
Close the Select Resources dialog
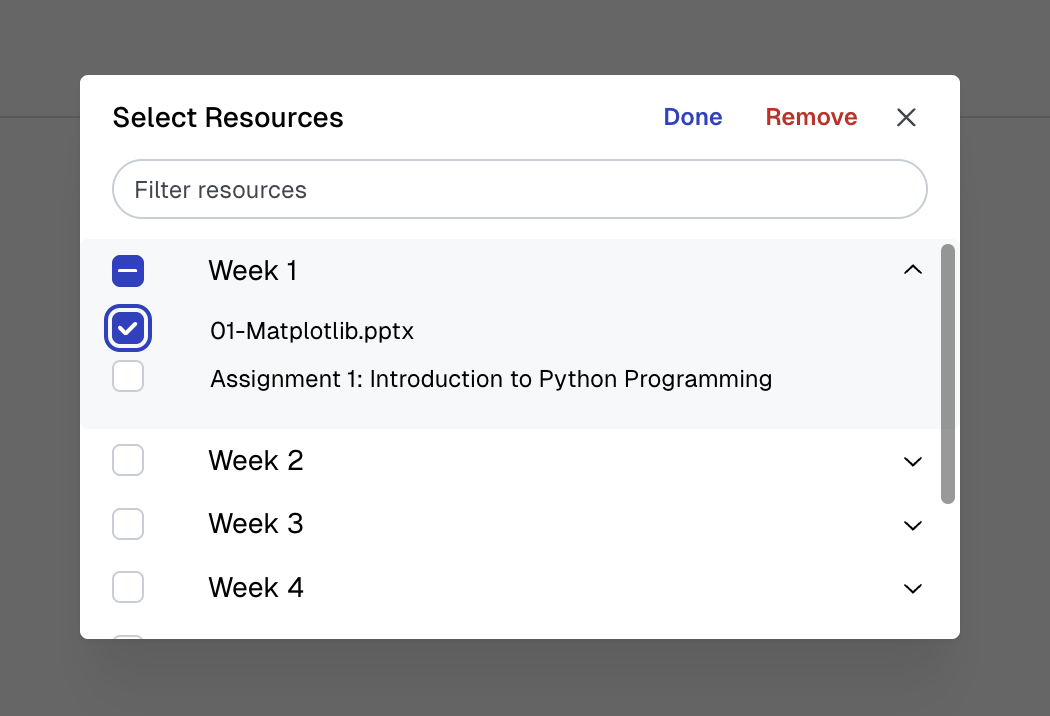coord(906,118)
